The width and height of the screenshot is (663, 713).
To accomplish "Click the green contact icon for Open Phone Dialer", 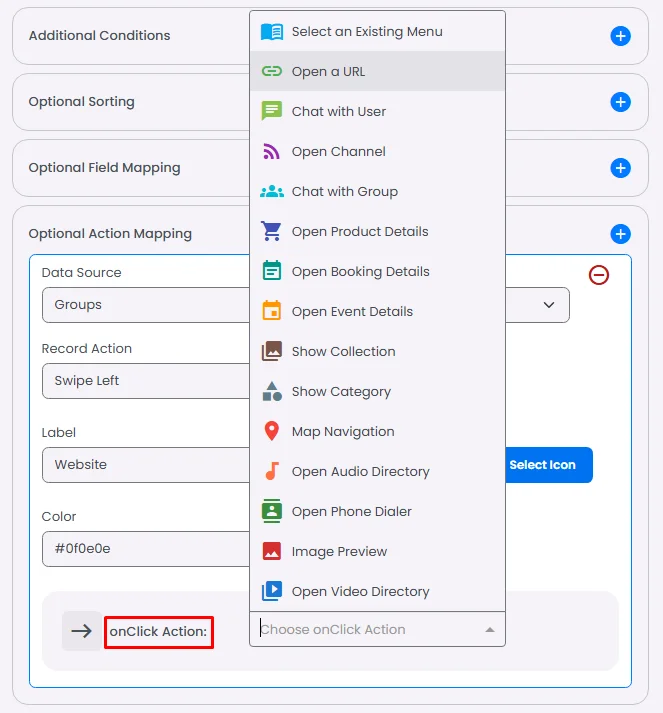I will (x=272, y=511).
